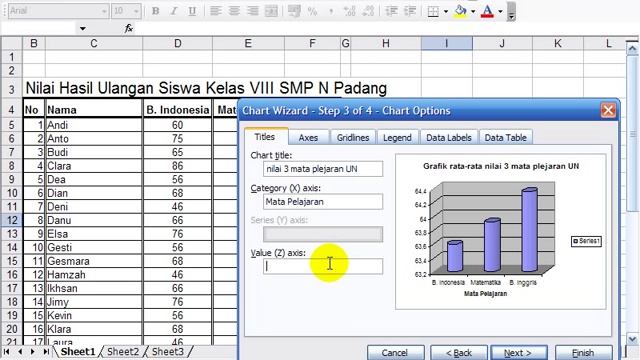This screenshot has width=640, height=360.
Task: Apply currency style format
Action: (x=294, y=11)
